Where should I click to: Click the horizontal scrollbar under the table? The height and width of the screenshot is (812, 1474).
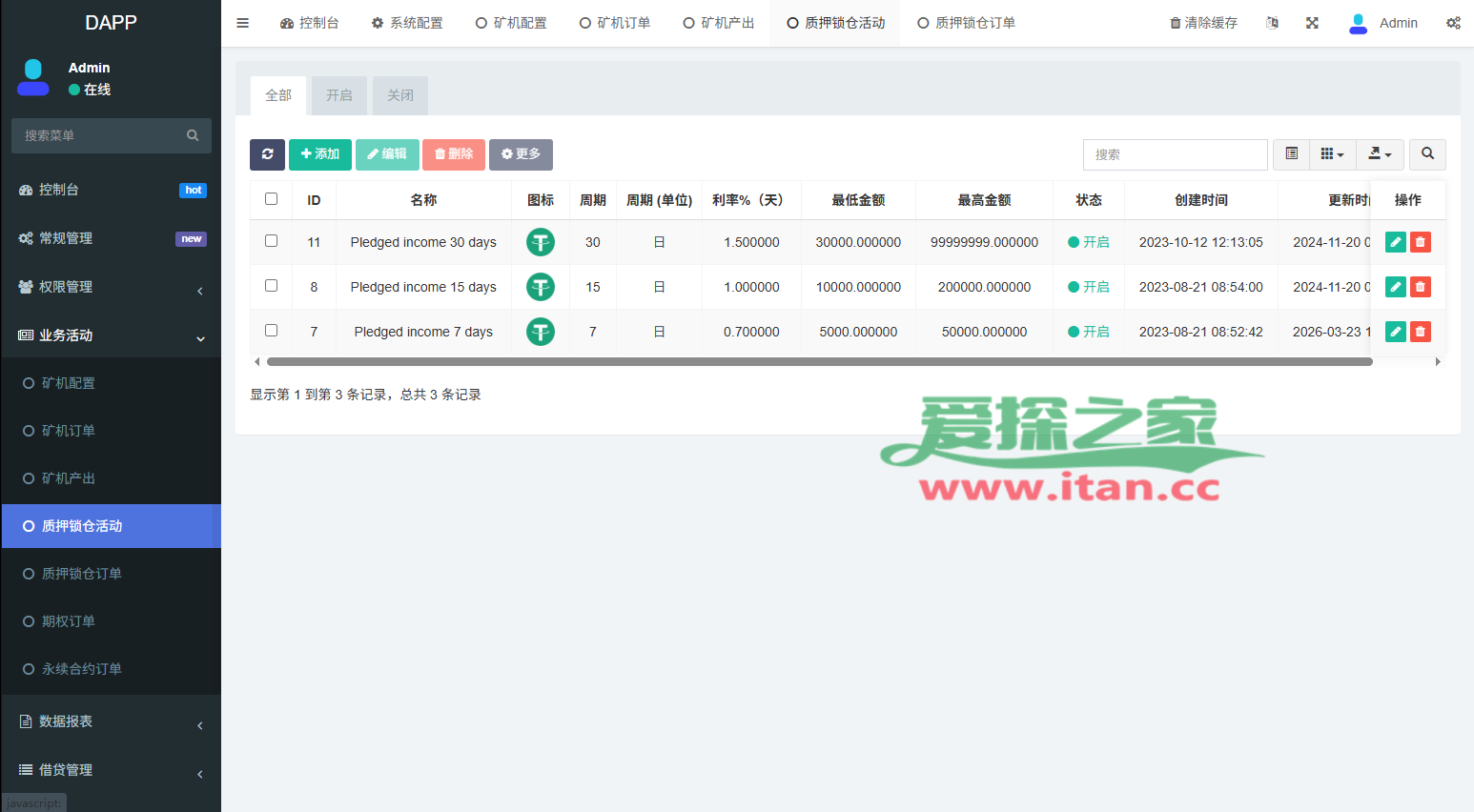tap(818, 362)
